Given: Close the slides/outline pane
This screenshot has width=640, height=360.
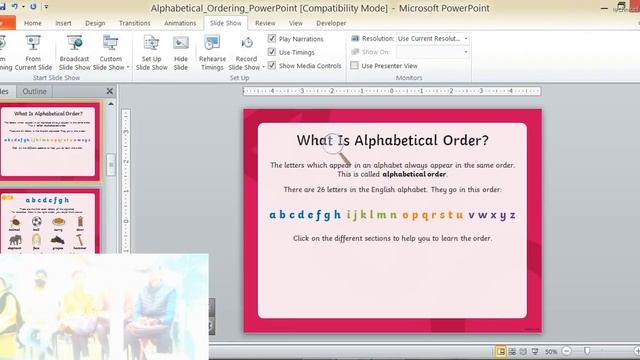Looking at the screenshot, I should pyautogui.click(x=109, y=91).
